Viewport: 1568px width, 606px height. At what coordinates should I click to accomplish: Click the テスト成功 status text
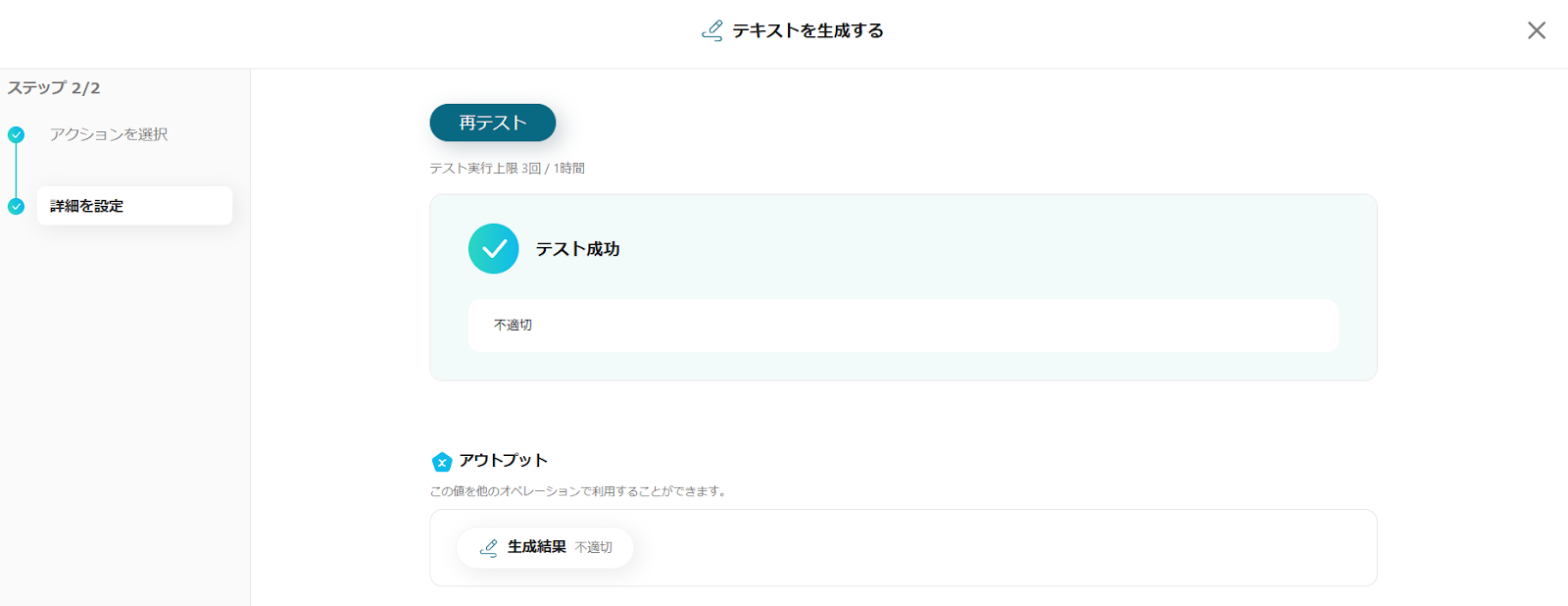[x=577, y=249]
